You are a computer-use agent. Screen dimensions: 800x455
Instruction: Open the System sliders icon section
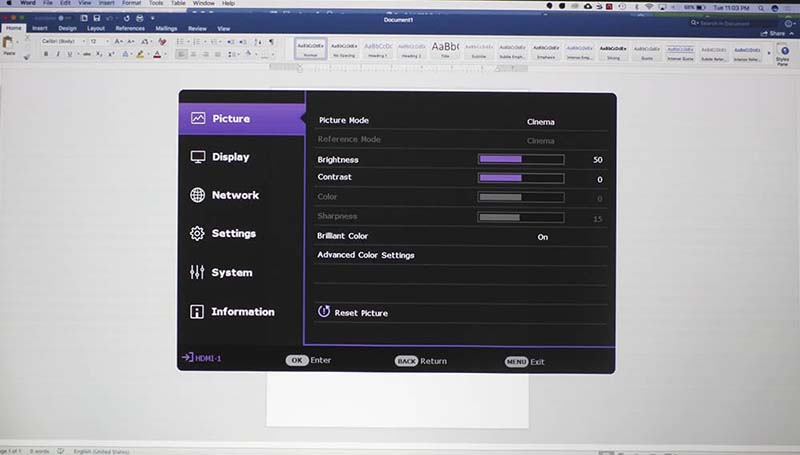[x=197, y=272]
